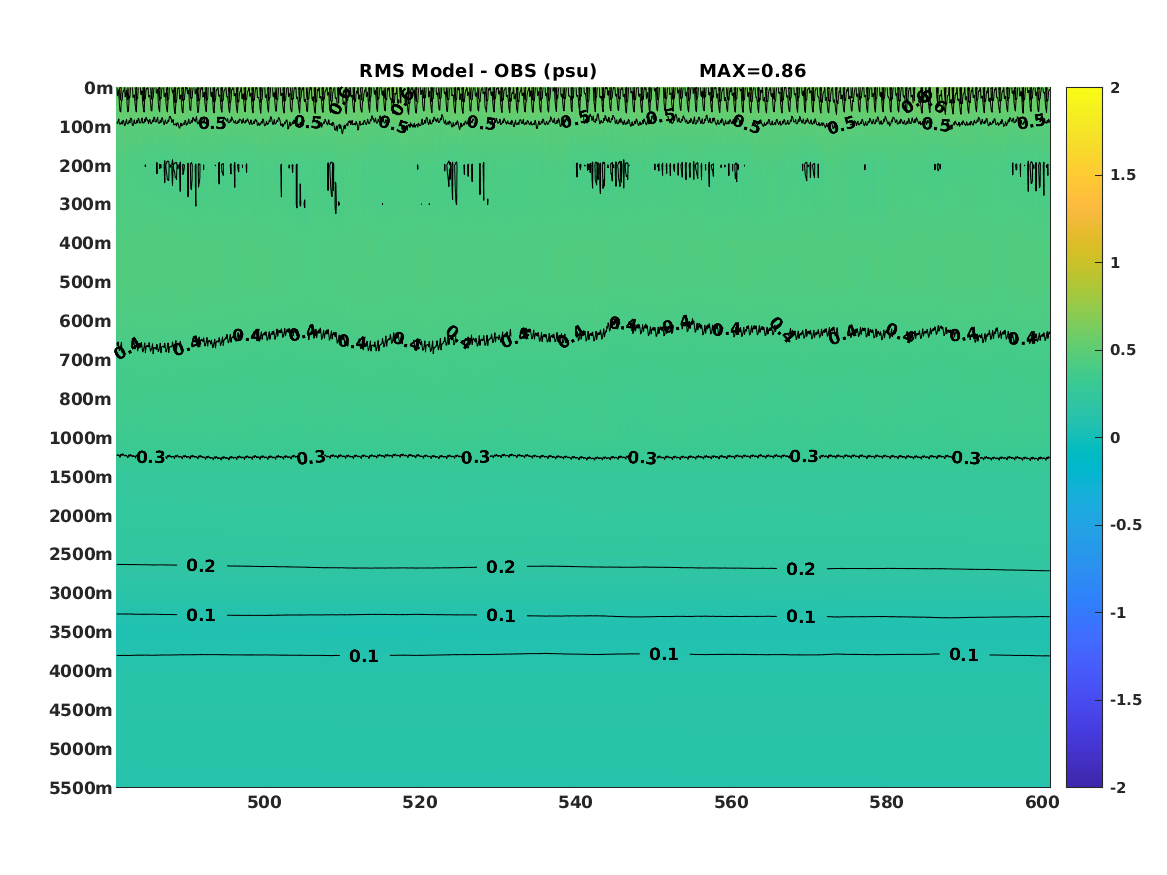Click the '1500m' depth axis label

point(81,477)
